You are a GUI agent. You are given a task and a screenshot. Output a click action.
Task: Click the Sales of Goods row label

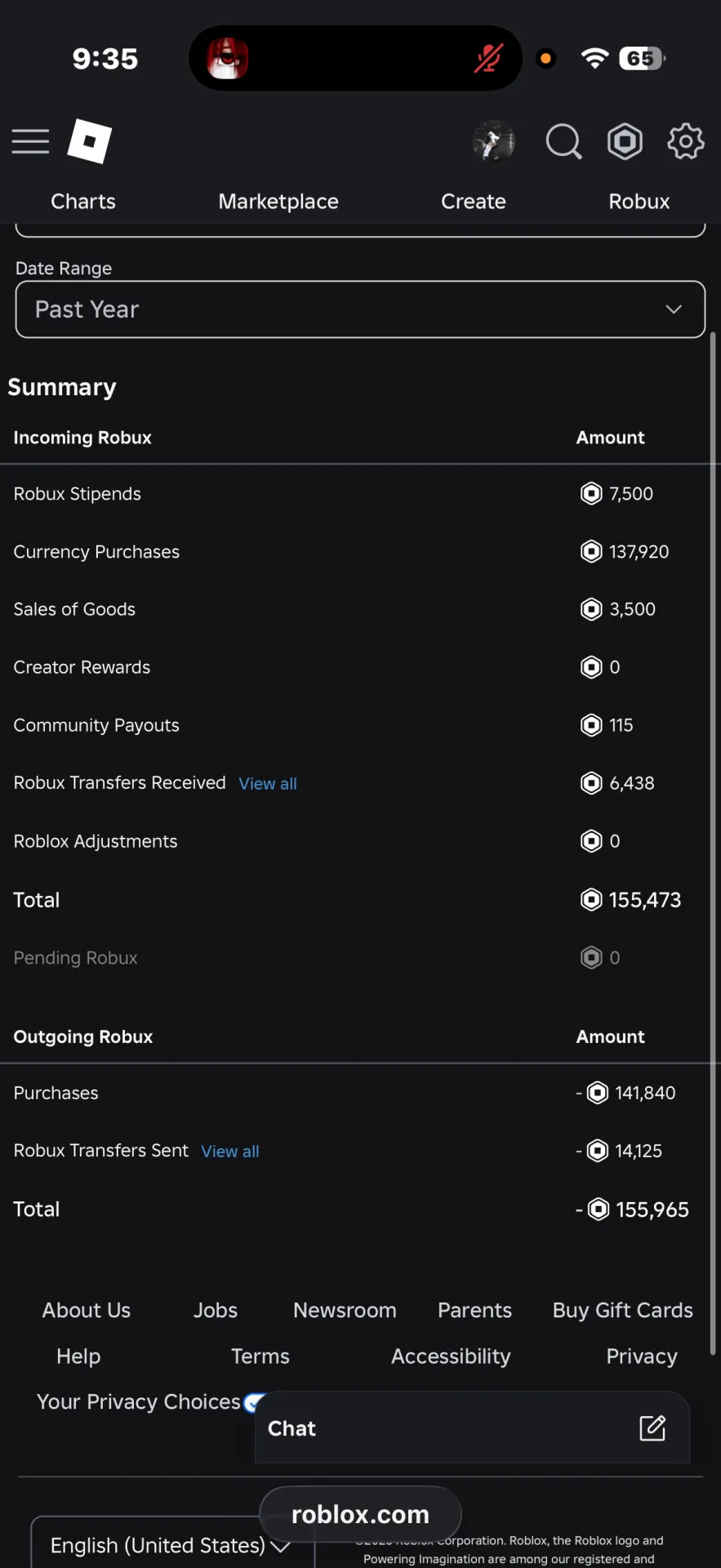[74, 609]
